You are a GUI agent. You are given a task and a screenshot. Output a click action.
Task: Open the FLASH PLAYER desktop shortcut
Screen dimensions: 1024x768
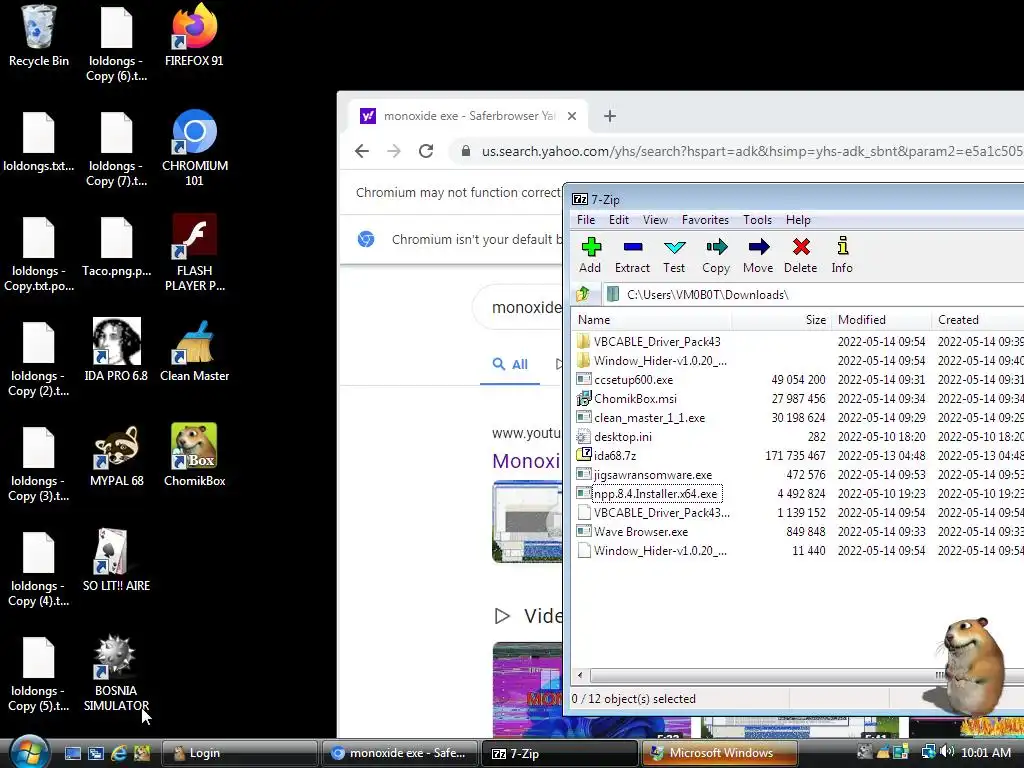[x=195, y=253]
